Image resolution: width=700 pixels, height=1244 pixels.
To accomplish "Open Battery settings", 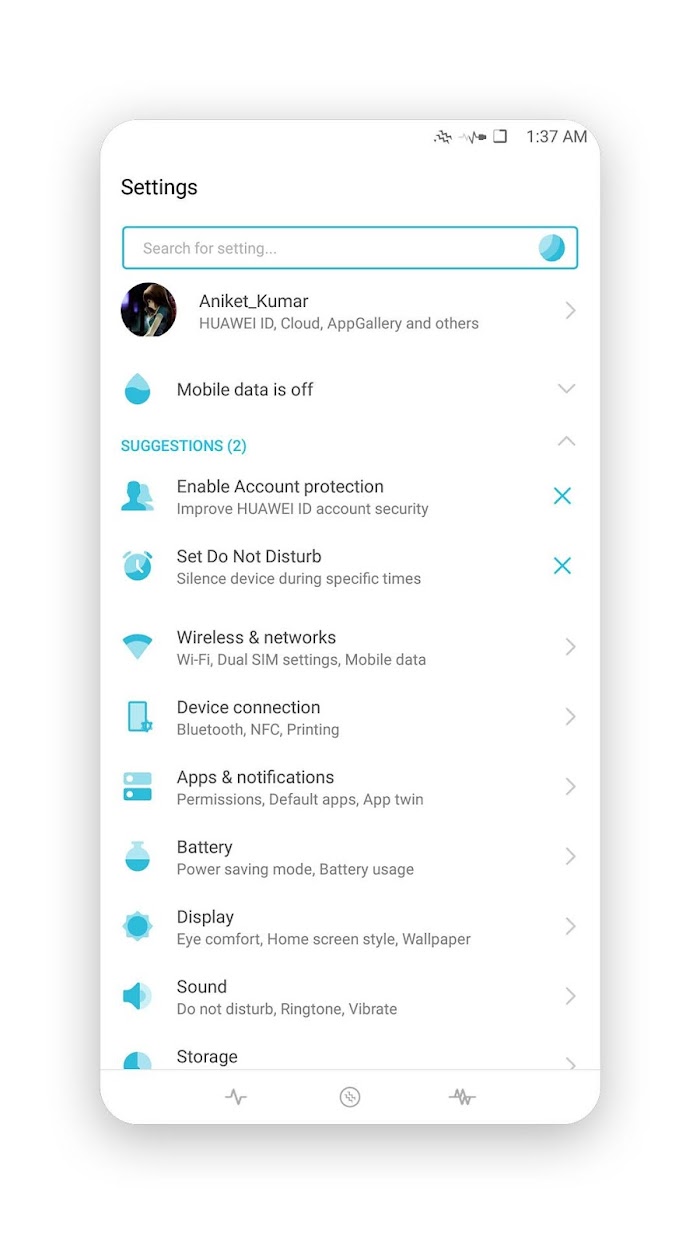I will pyautogui.click(x=350, y=857).
